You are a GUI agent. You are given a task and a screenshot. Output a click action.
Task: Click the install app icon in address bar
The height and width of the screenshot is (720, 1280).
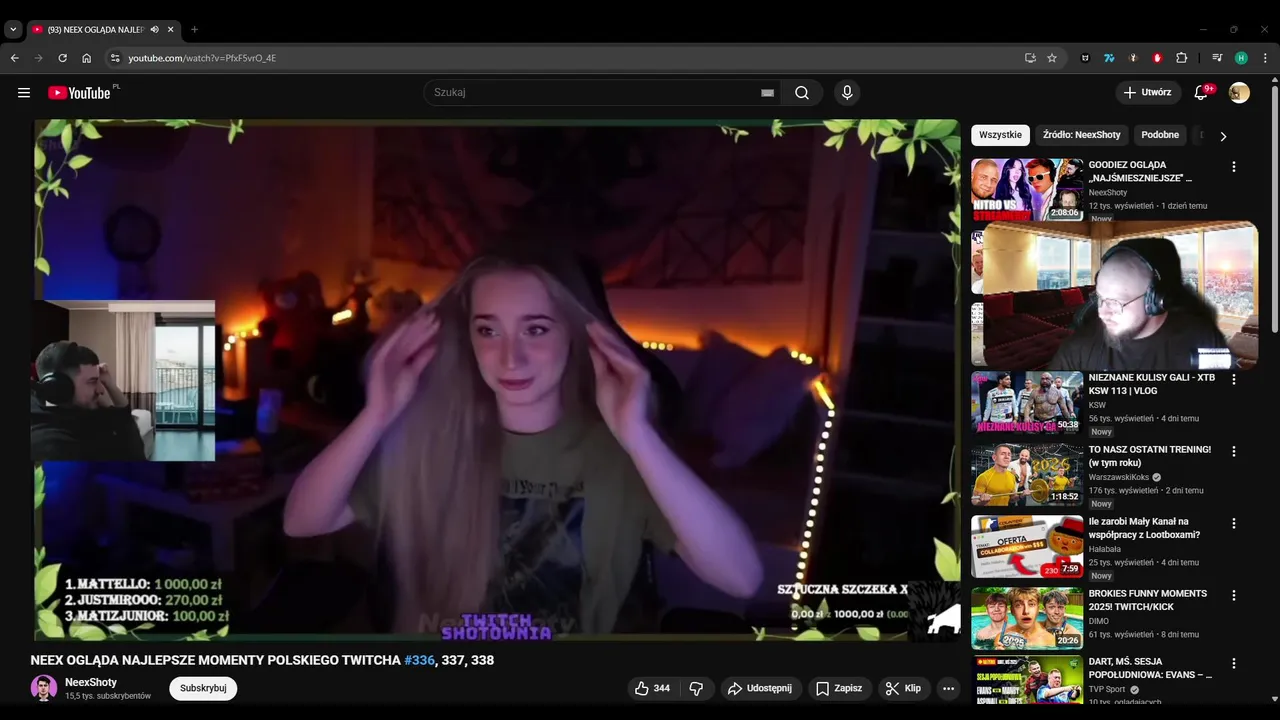click(x=1030, y=58)
